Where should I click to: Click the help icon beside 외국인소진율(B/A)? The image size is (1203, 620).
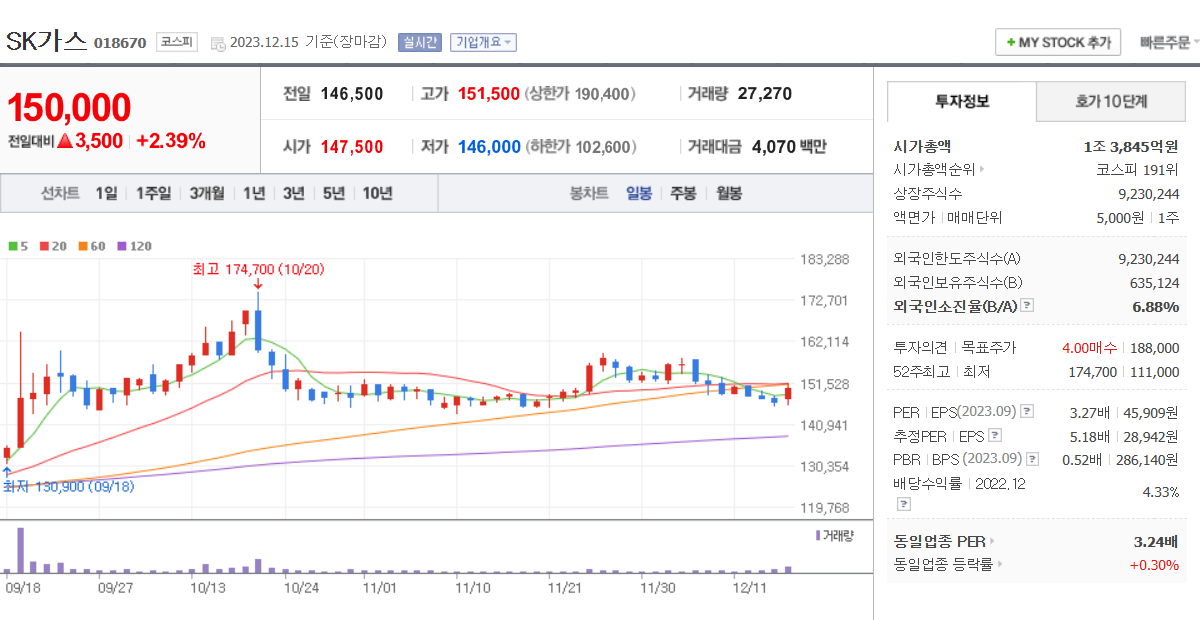click(1027, 306)
